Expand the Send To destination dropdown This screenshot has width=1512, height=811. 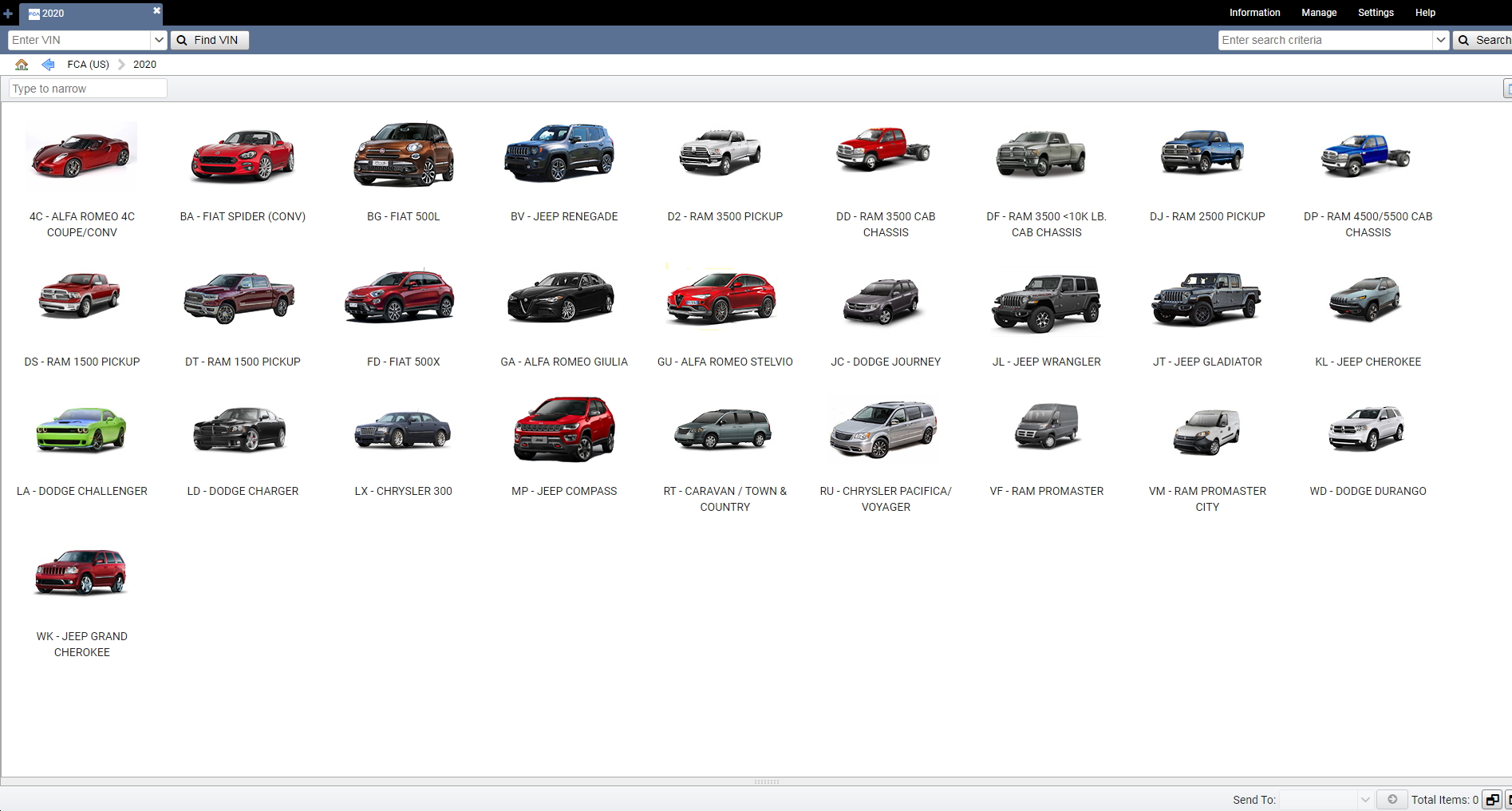pyautogui.click(x=1364, y=799)
